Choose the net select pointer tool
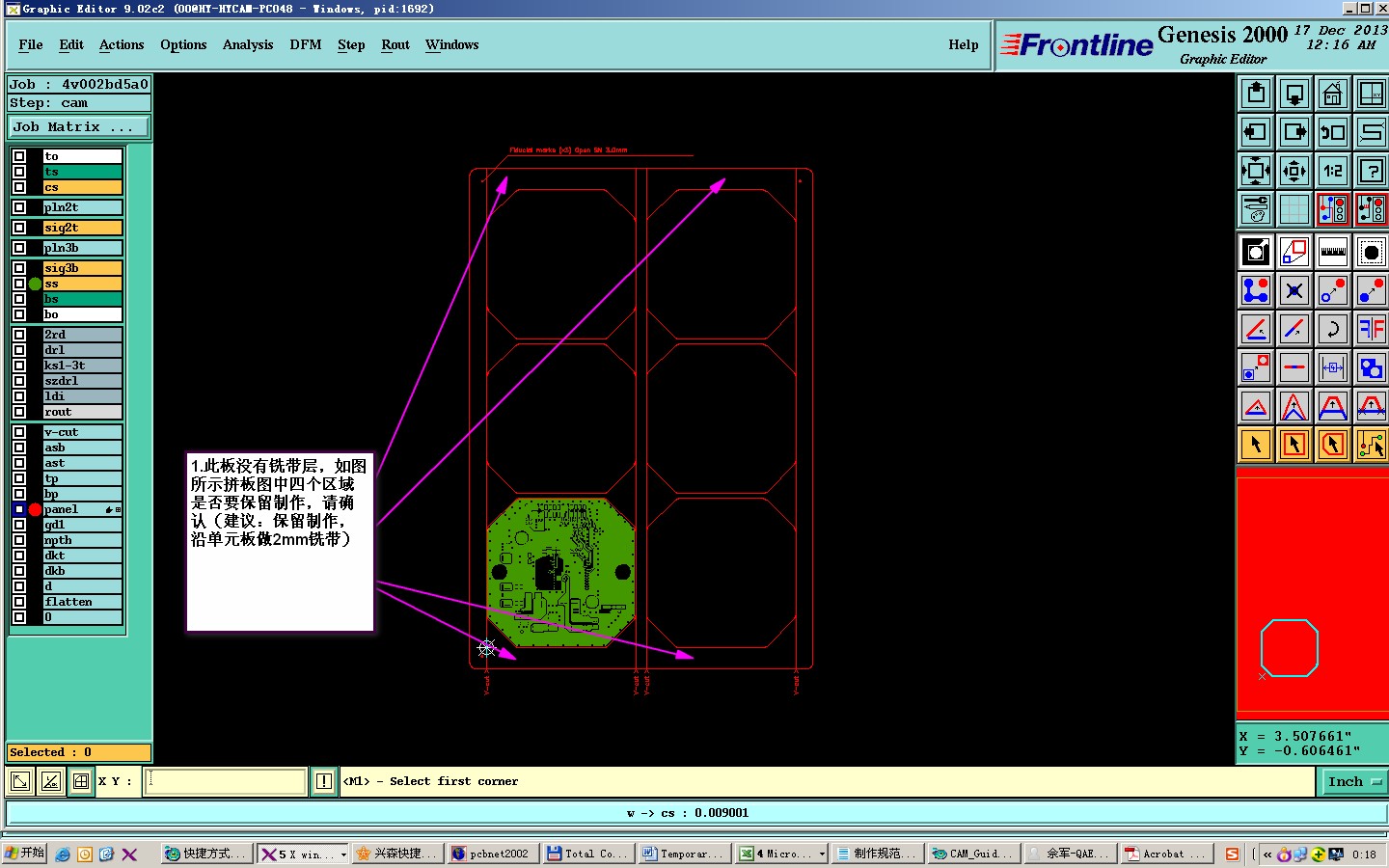This screenshot has width=1389, height=868. (1371, 445)
